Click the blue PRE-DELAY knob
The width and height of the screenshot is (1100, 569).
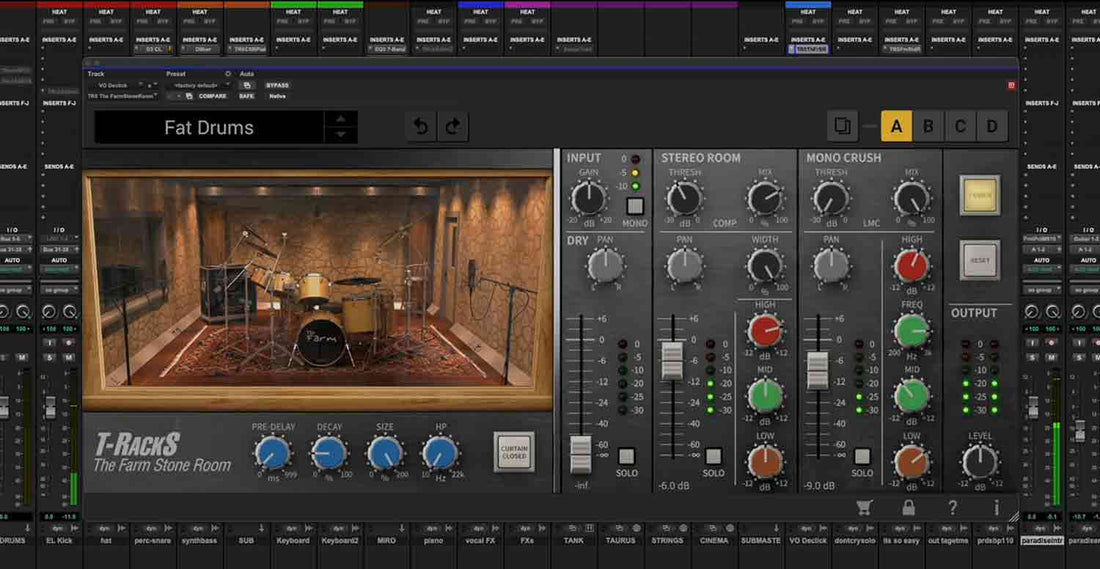point(272,454)
